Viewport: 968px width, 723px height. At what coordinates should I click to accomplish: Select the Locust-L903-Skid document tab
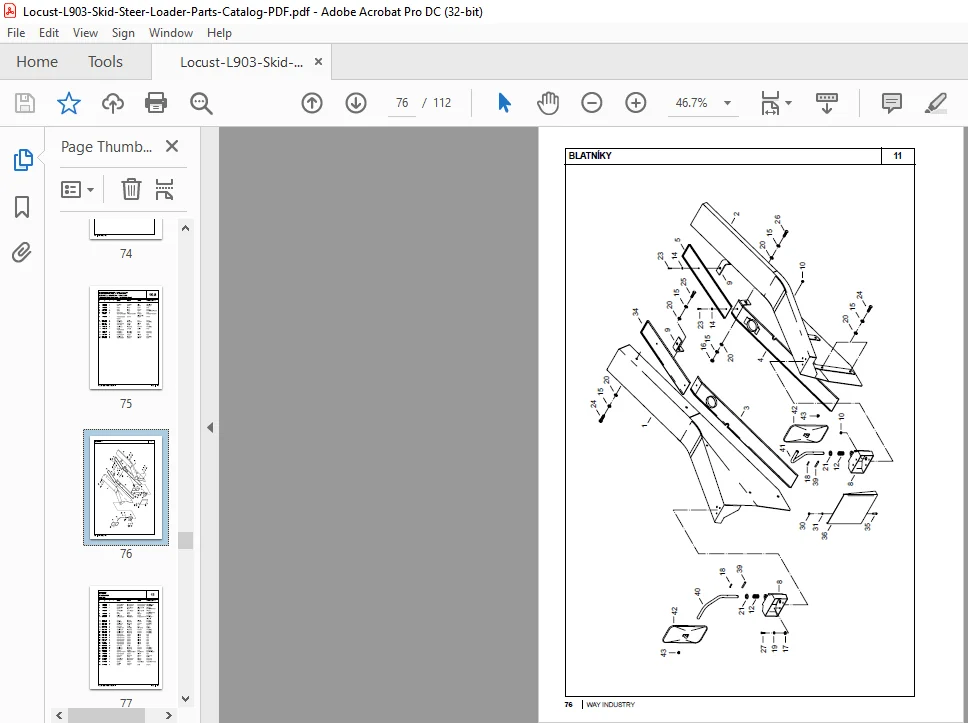(x=241, y=62)
